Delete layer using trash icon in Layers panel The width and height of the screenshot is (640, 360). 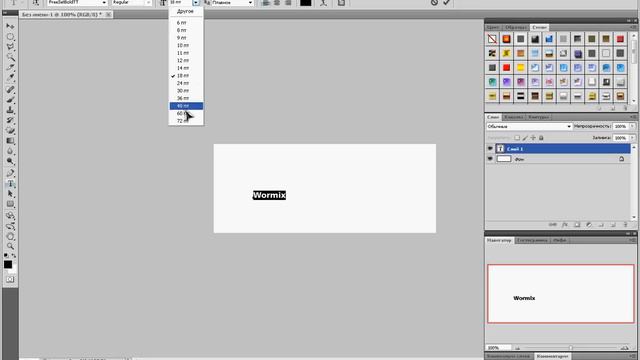625,224
